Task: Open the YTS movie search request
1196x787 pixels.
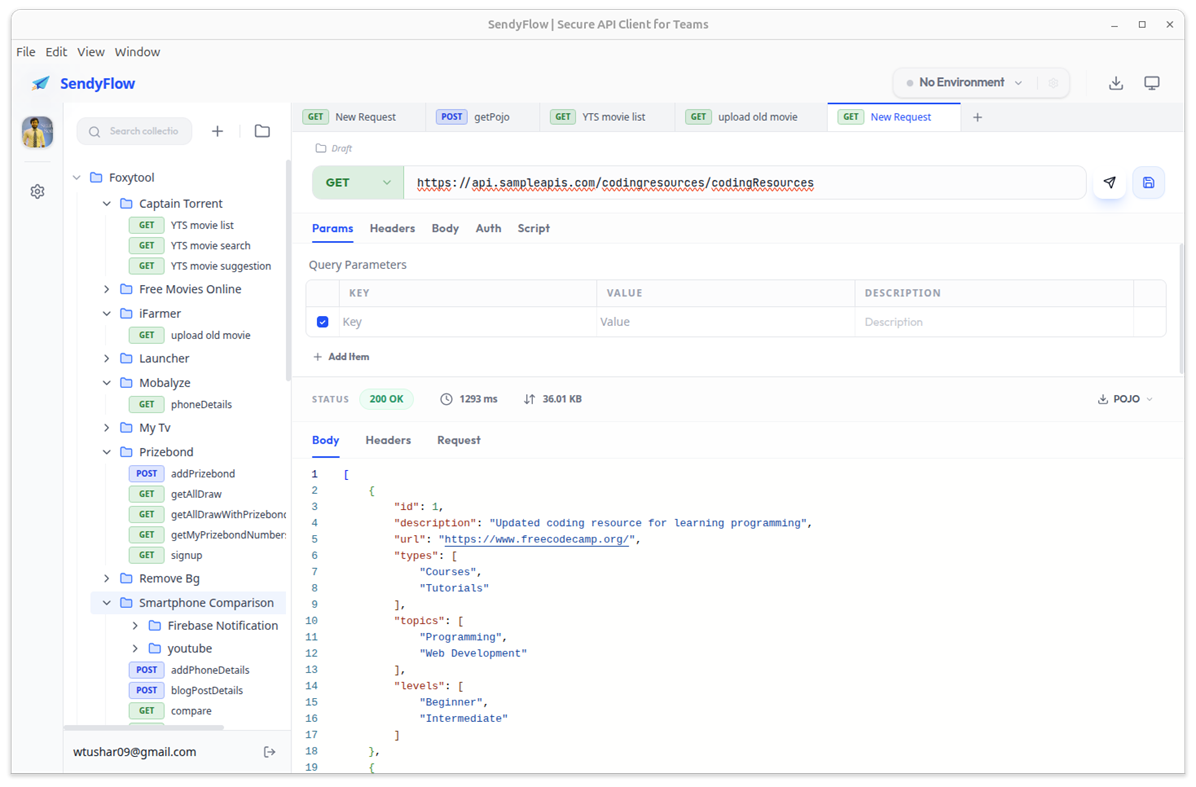Action: tap(190, 246)
